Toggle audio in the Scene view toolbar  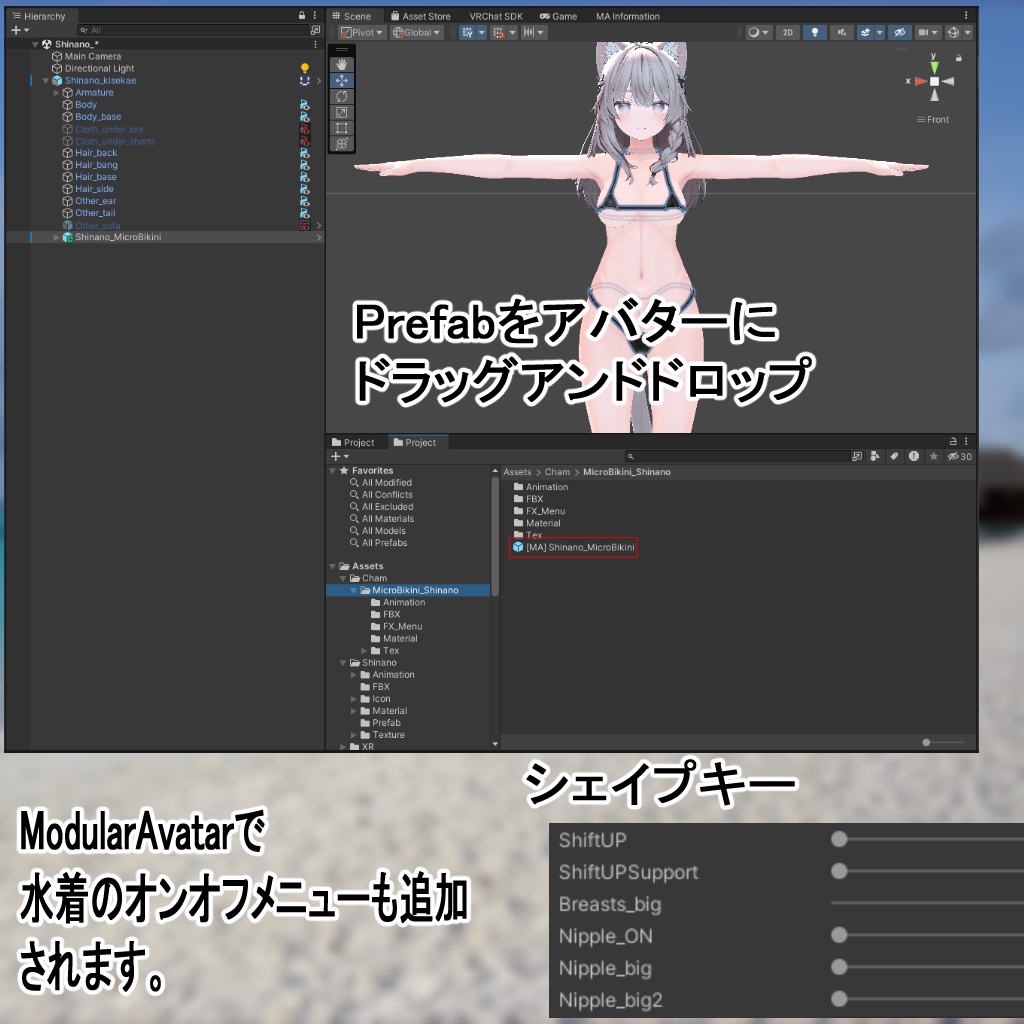841,32
